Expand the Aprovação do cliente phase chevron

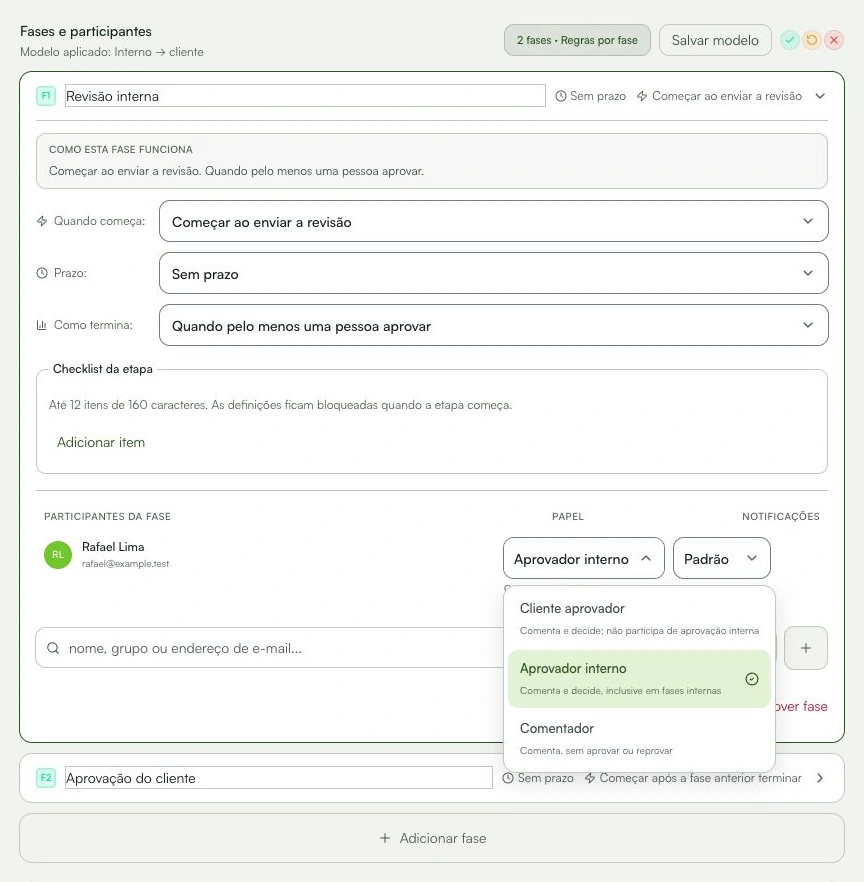820,778
